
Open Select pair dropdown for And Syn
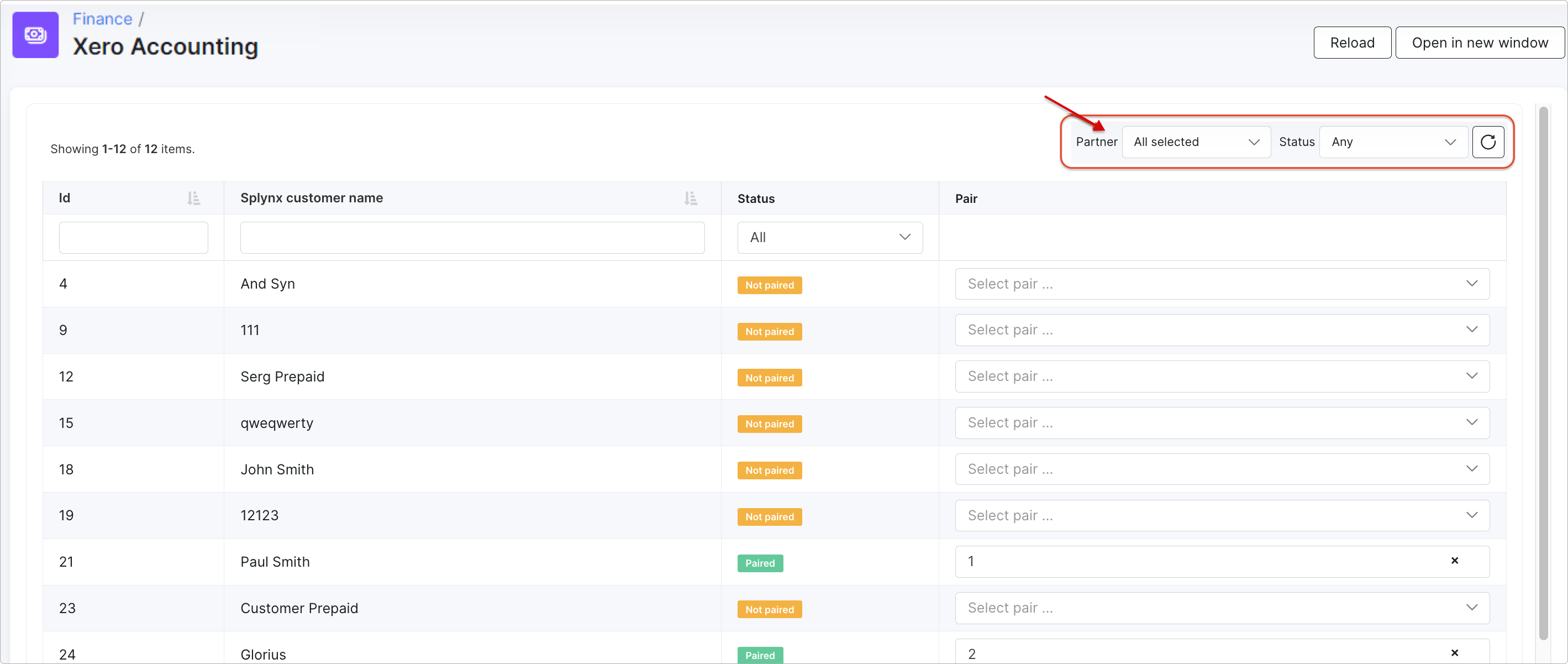pos(1222,284)
